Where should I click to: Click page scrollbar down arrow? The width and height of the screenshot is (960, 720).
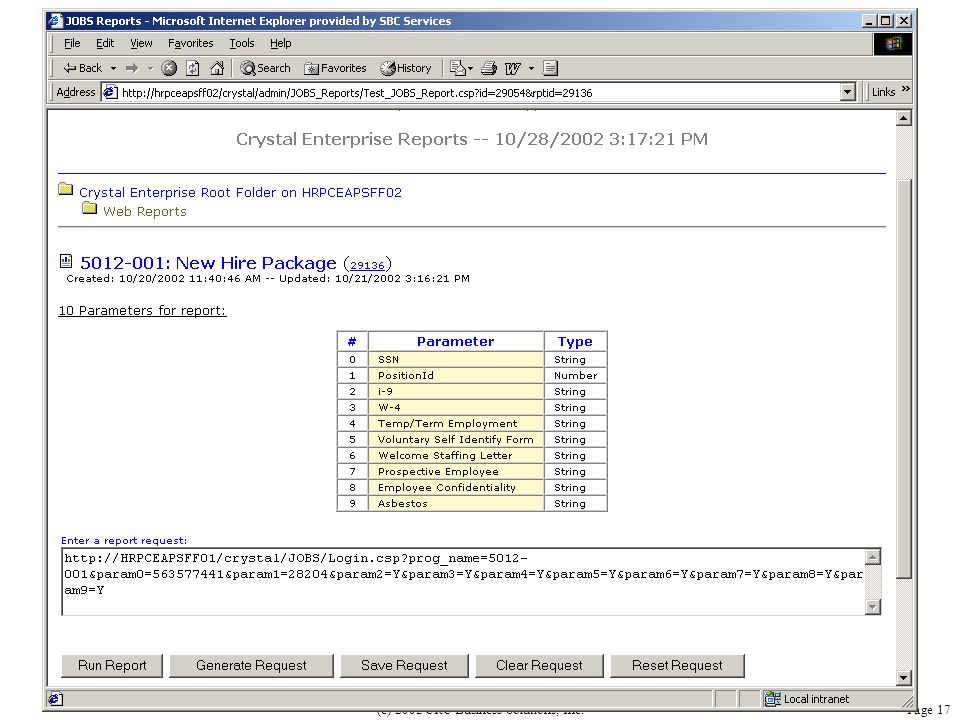[904, 678]
